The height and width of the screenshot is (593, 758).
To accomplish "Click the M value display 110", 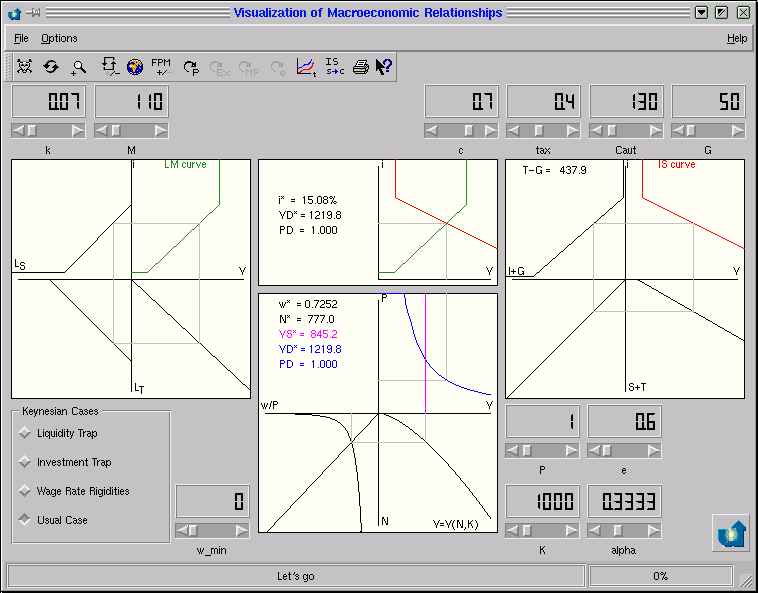I will coord(132,101).
